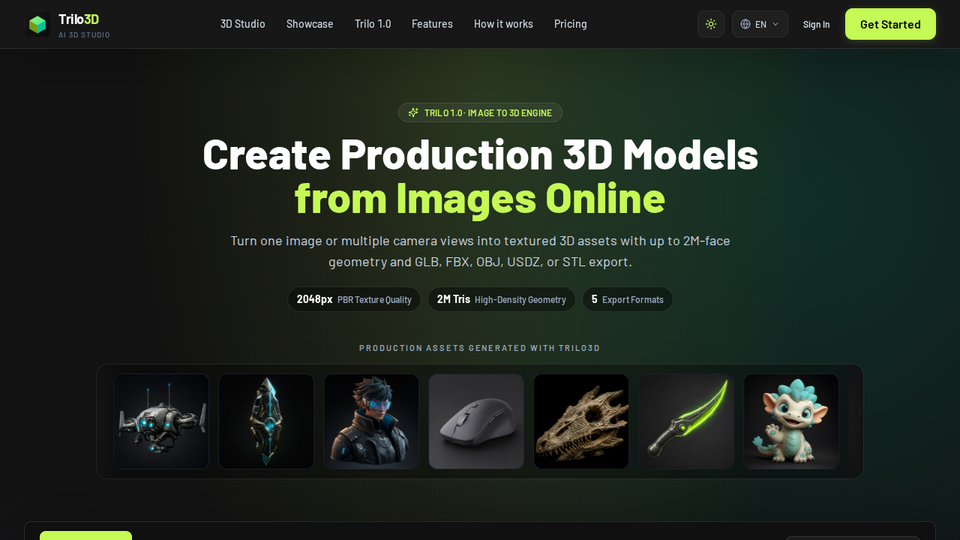This screenshot has height=540, width=960.
Task: Click the "Create Production 3D Models" headline
Action: point(480,154)
